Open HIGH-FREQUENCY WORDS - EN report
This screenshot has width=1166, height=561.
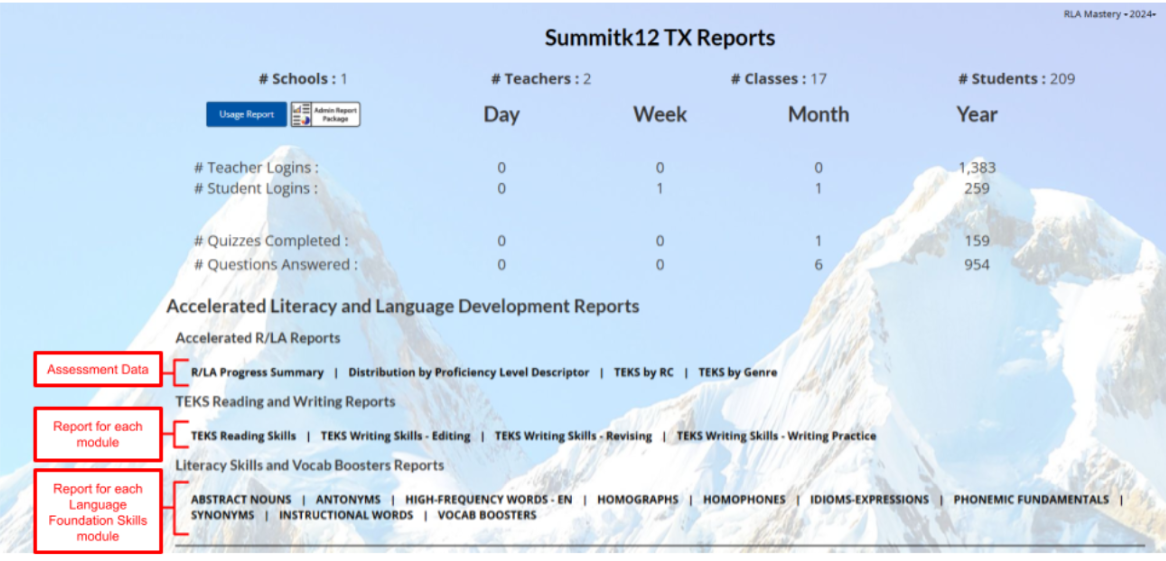[489, 499]
